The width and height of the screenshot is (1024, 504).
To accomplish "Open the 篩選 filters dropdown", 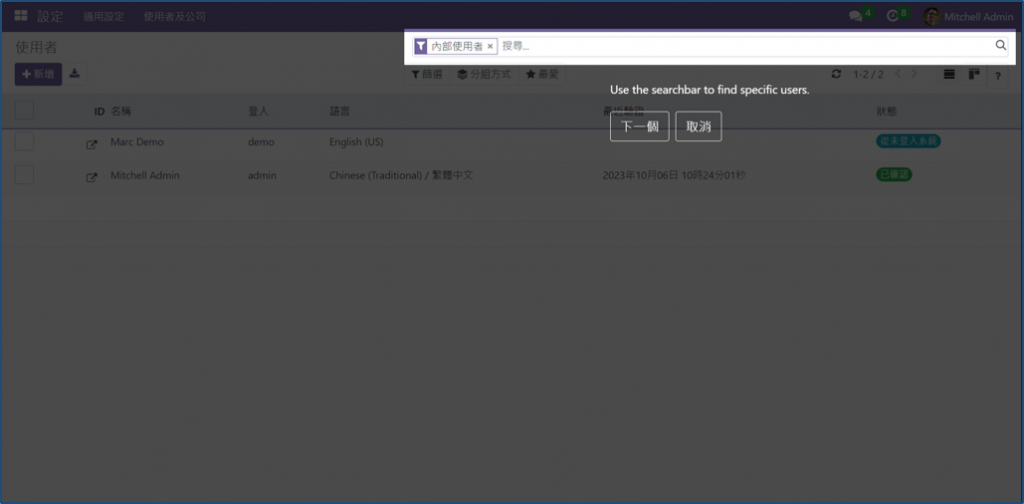I will pyautogui.click(x=426, y=74).
